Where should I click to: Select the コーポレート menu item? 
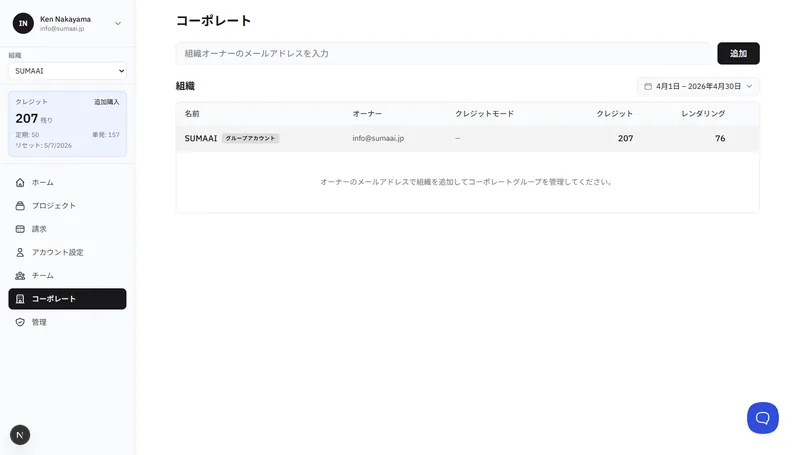[x=67, y=299]
